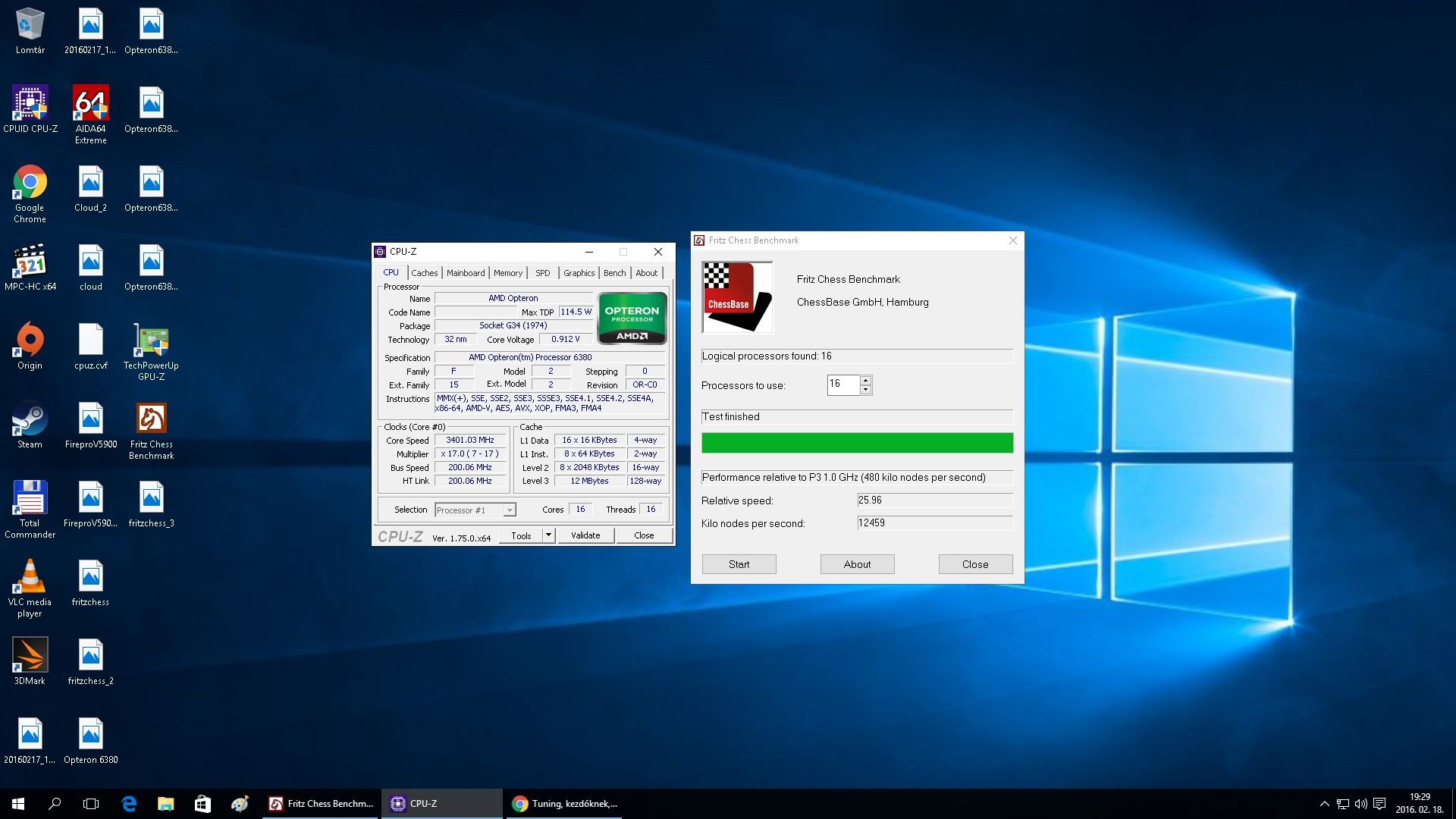Switch to the CPU tab in CPU-Z

tap(391, 272)
